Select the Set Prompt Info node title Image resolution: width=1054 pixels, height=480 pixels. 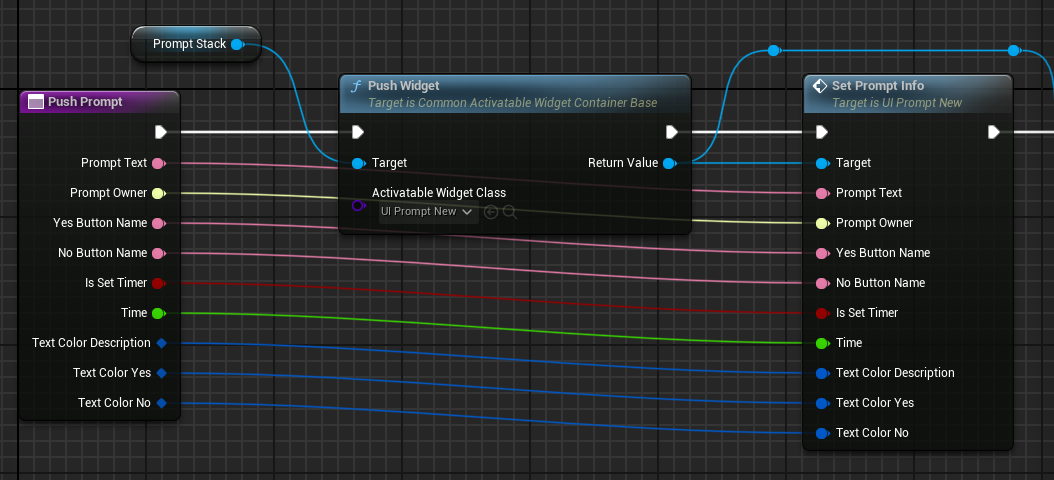tap(878, 85)
